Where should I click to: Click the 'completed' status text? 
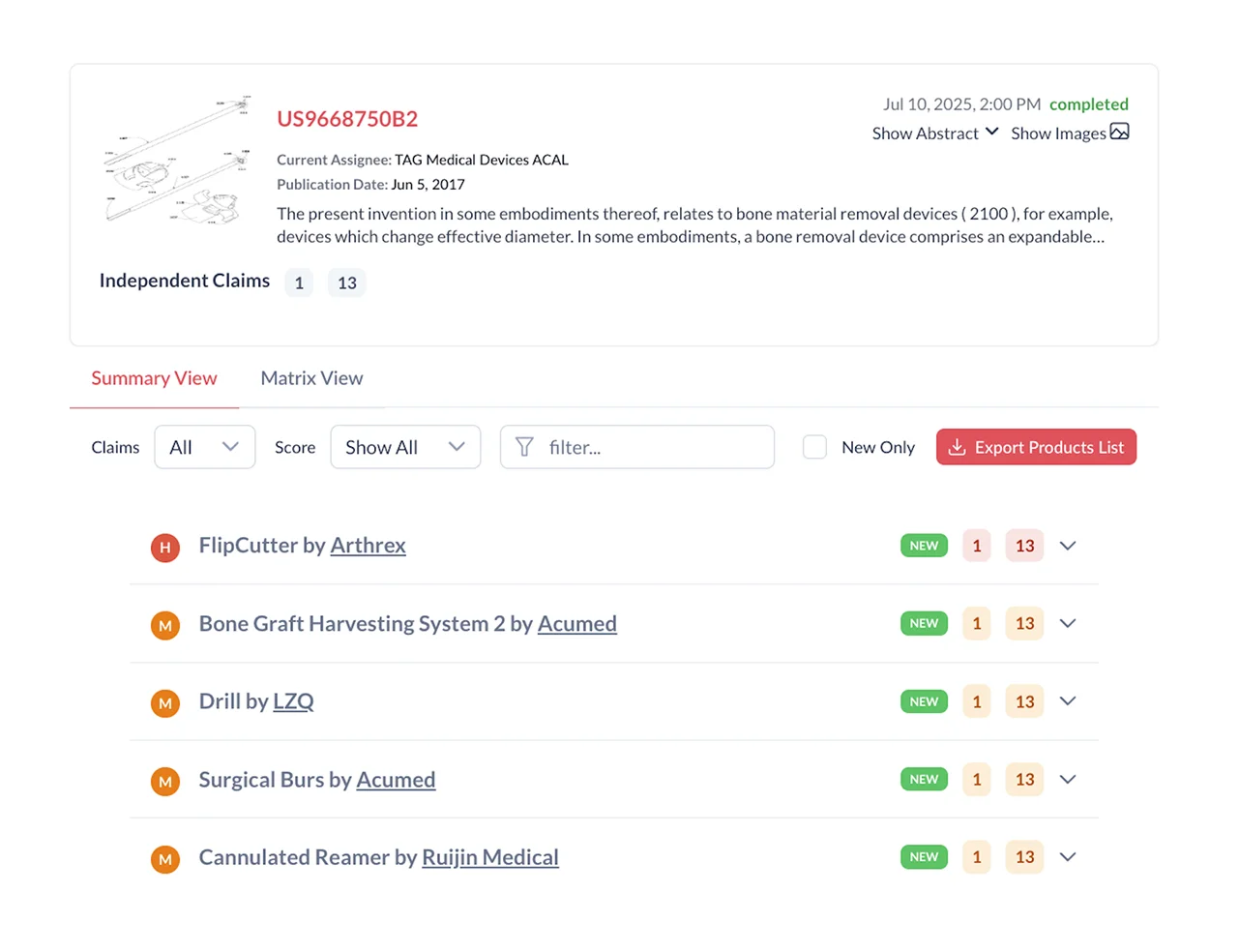click(1089, 104)
